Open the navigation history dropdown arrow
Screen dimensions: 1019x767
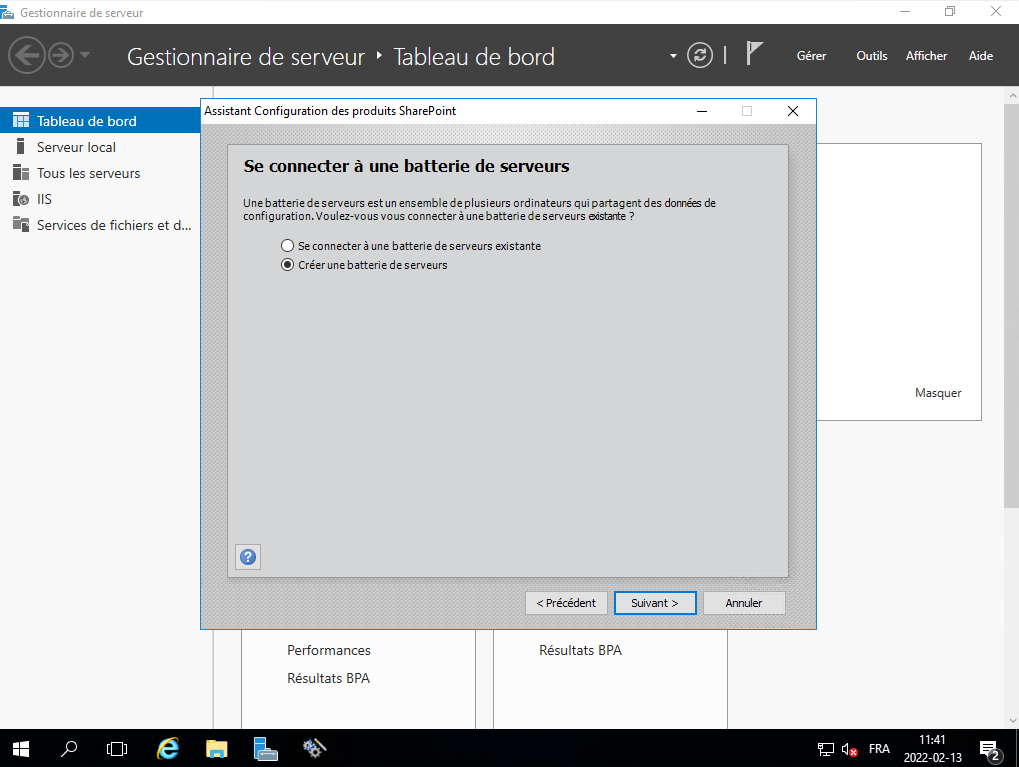point(84,55)
